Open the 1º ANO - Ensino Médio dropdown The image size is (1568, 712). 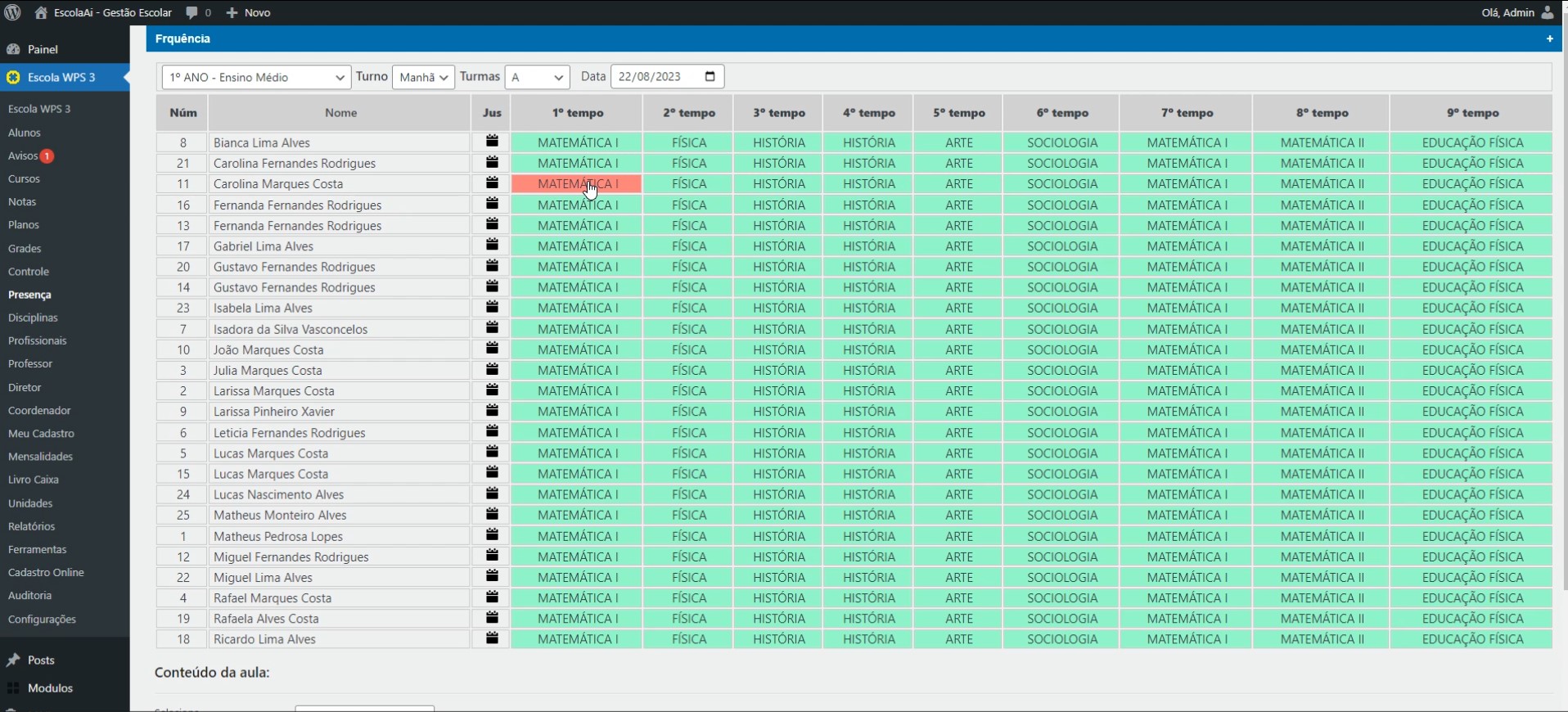(256, 77)
